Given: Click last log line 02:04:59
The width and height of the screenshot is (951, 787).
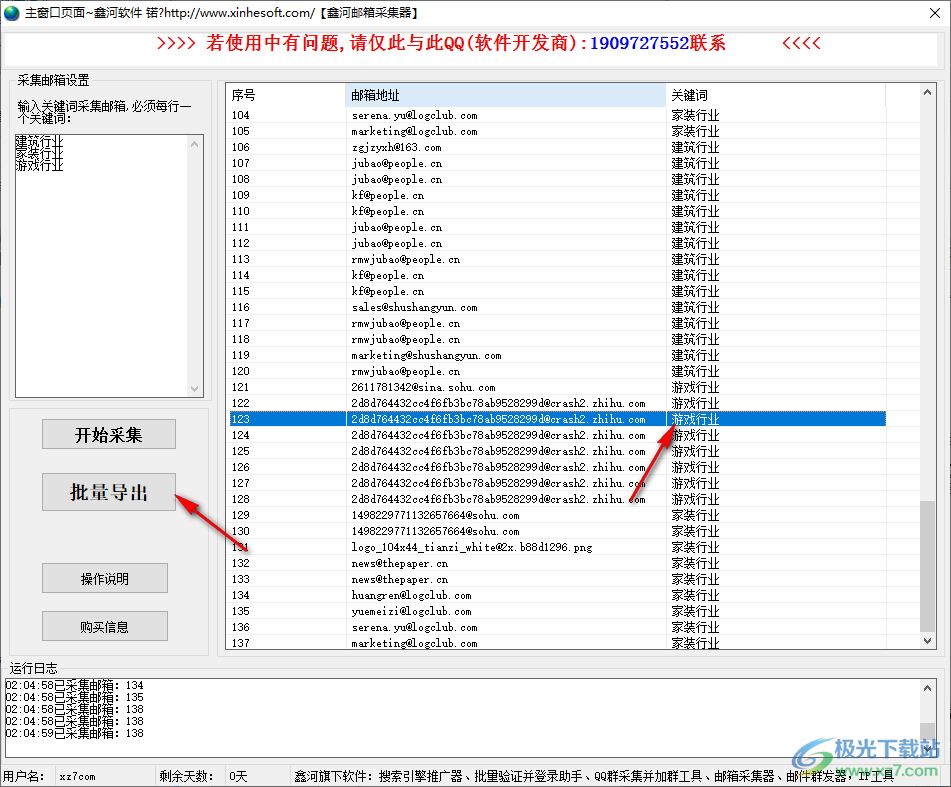Looking at the screenshot, I should click(x=75, y=733).
